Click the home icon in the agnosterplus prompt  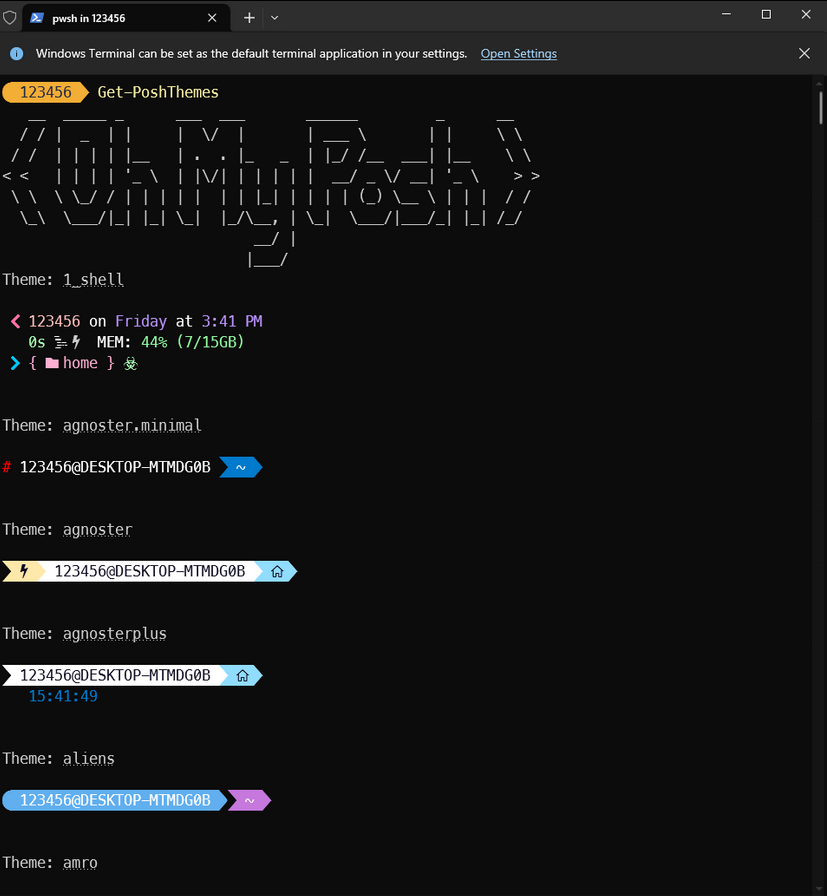tap(241, 675)
